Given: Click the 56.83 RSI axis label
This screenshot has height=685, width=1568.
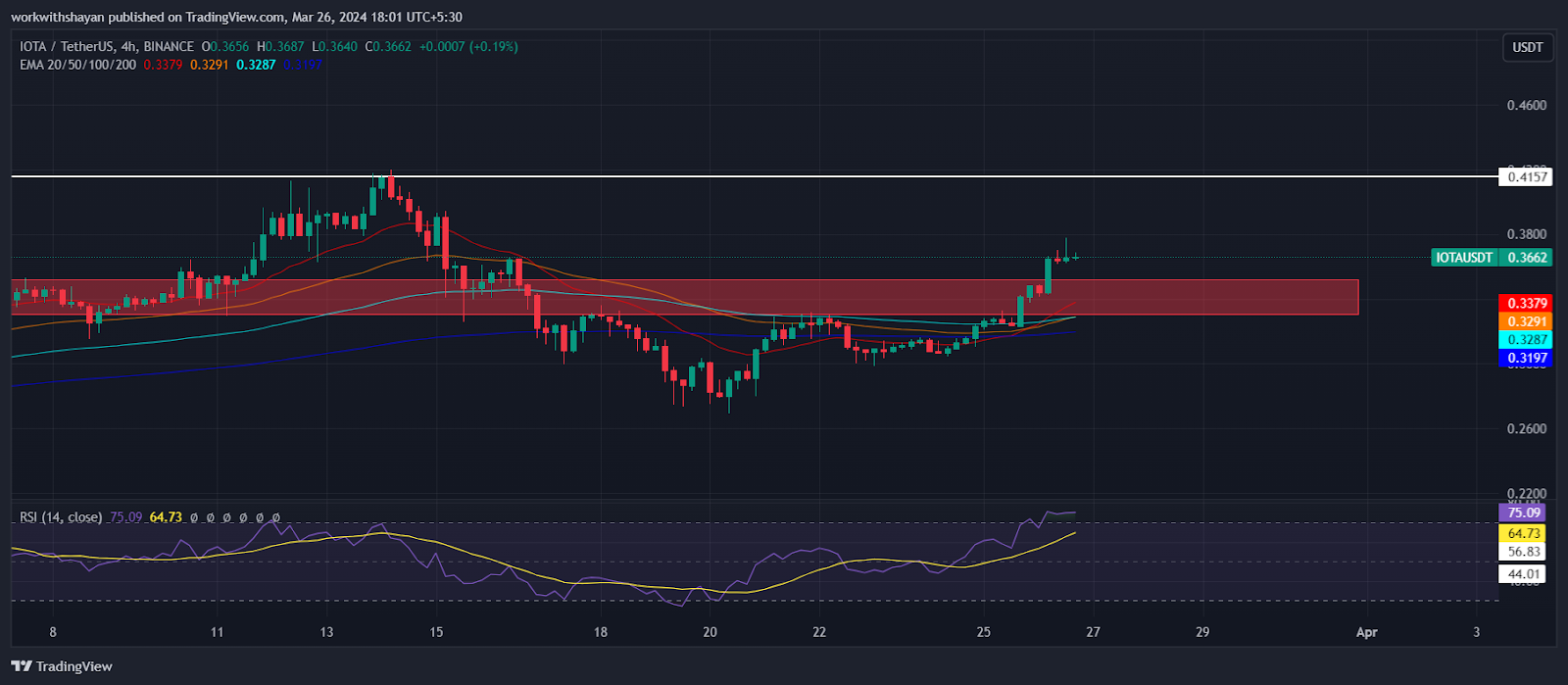Looking at the screenshot, I should click(1523, 552).
